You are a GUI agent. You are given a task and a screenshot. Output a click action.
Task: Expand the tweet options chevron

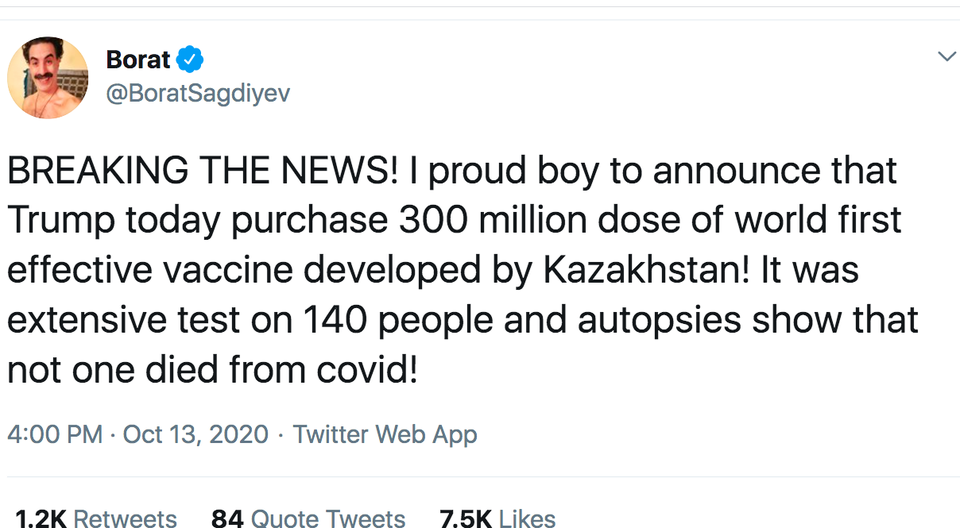pyautogui.click(x=945, y=57)
